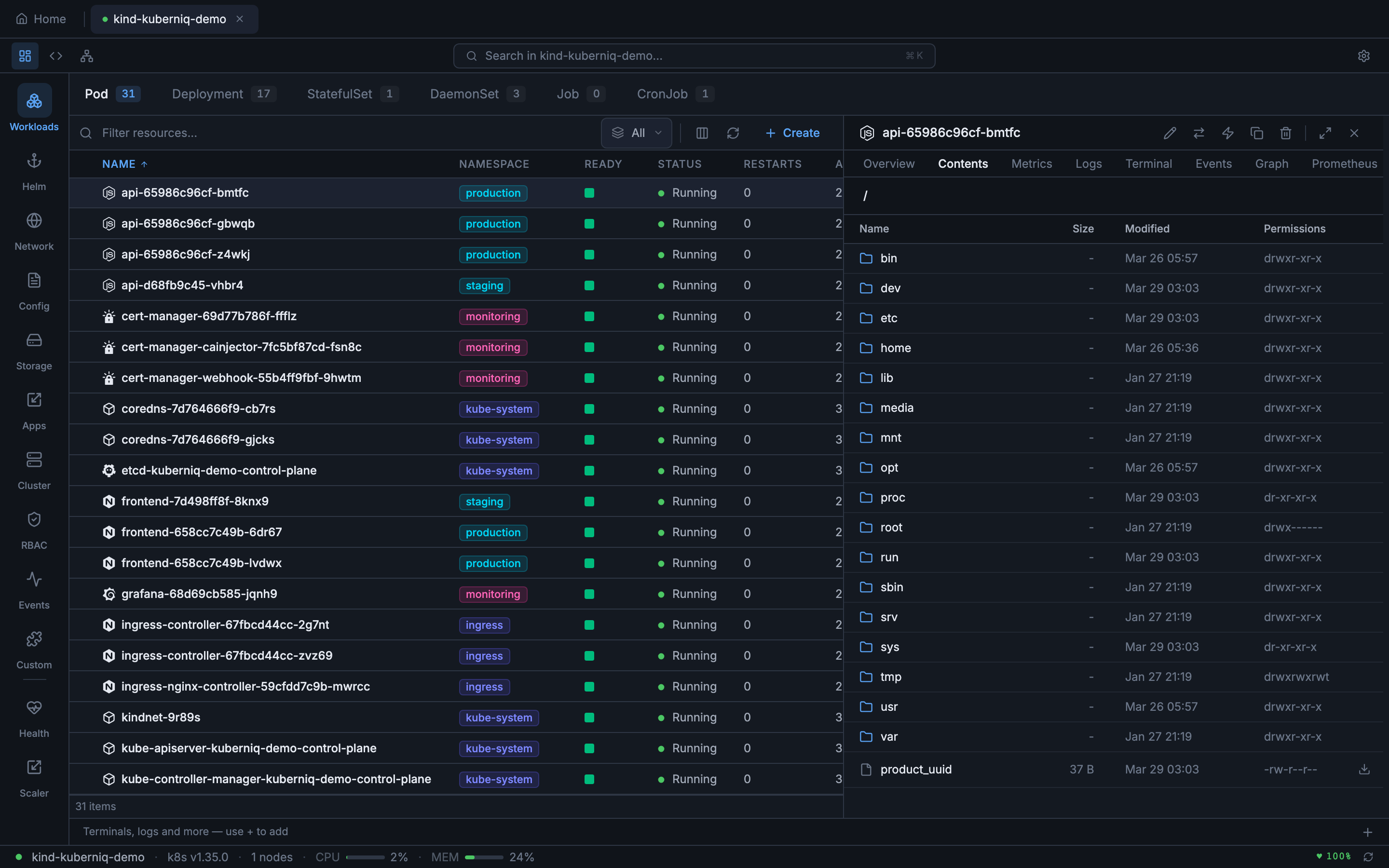Refresh the resource list
1389x868 pixels.
733,133
